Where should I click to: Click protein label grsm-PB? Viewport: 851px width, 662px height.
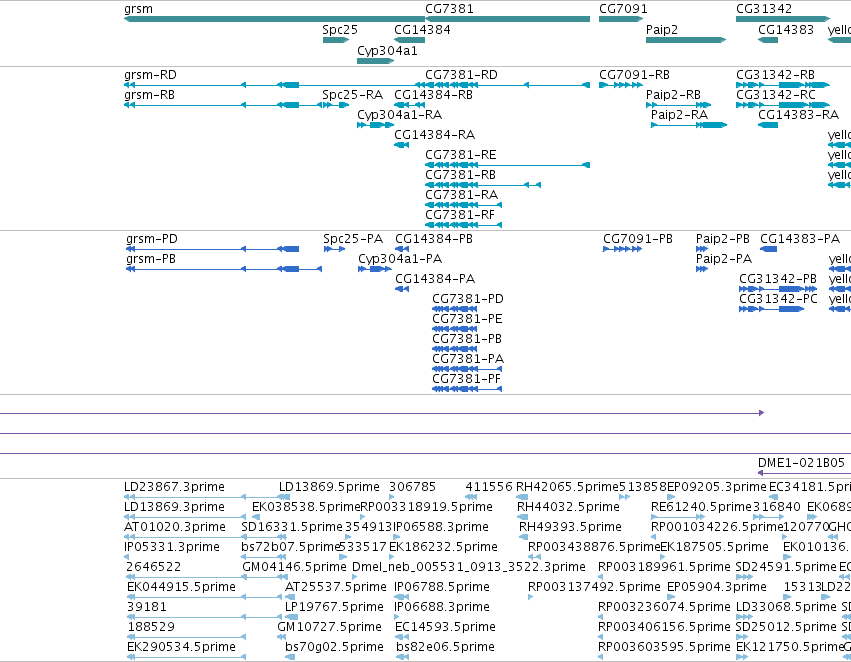pyautogui.click(x=151, y=259)
